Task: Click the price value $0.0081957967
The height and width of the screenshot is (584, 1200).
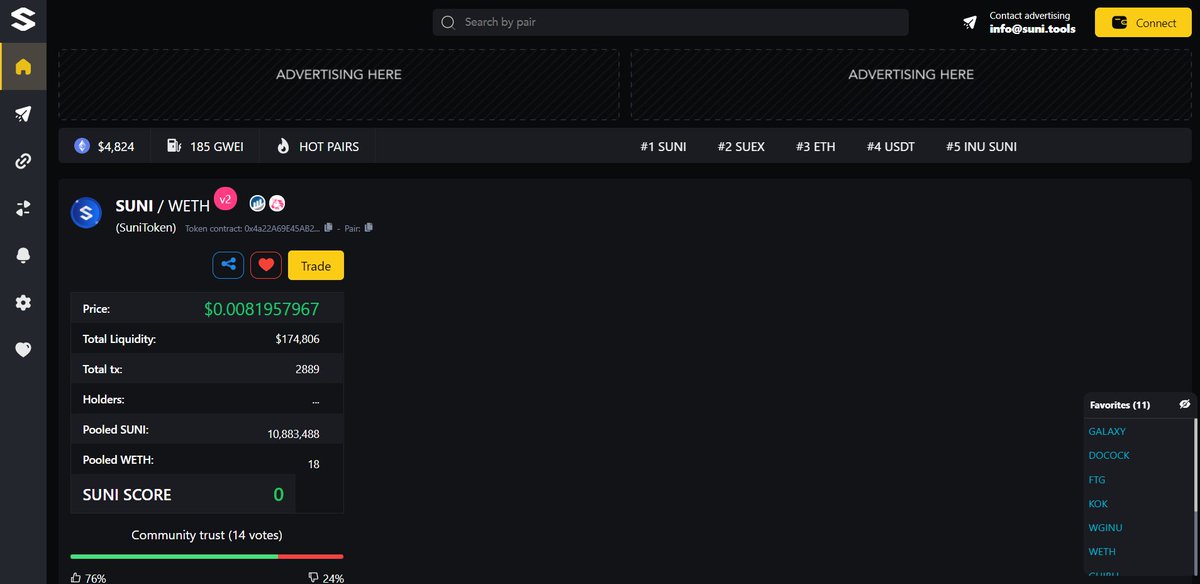Action: [262, 309]
